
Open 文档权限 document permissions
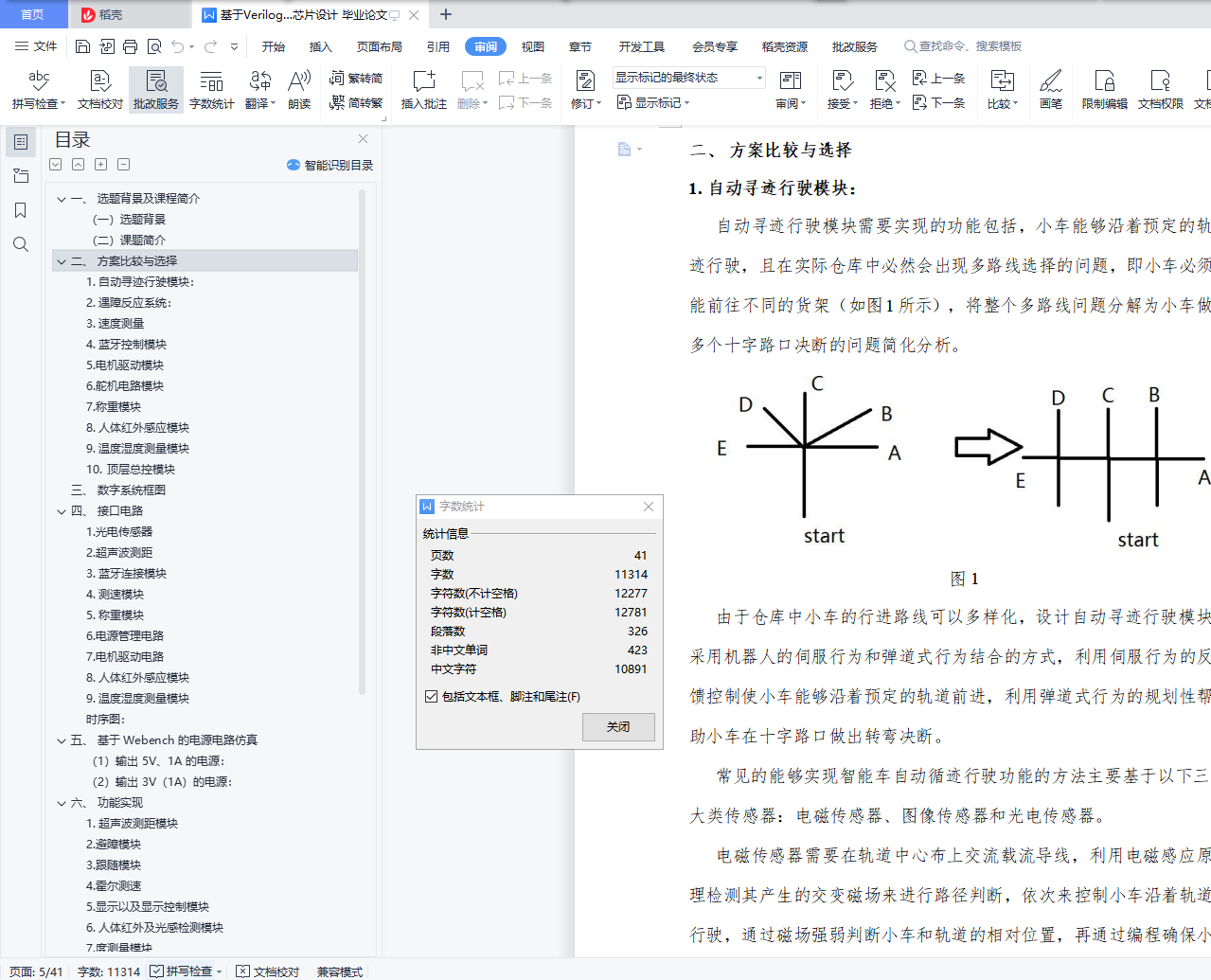pos(1160,90)
